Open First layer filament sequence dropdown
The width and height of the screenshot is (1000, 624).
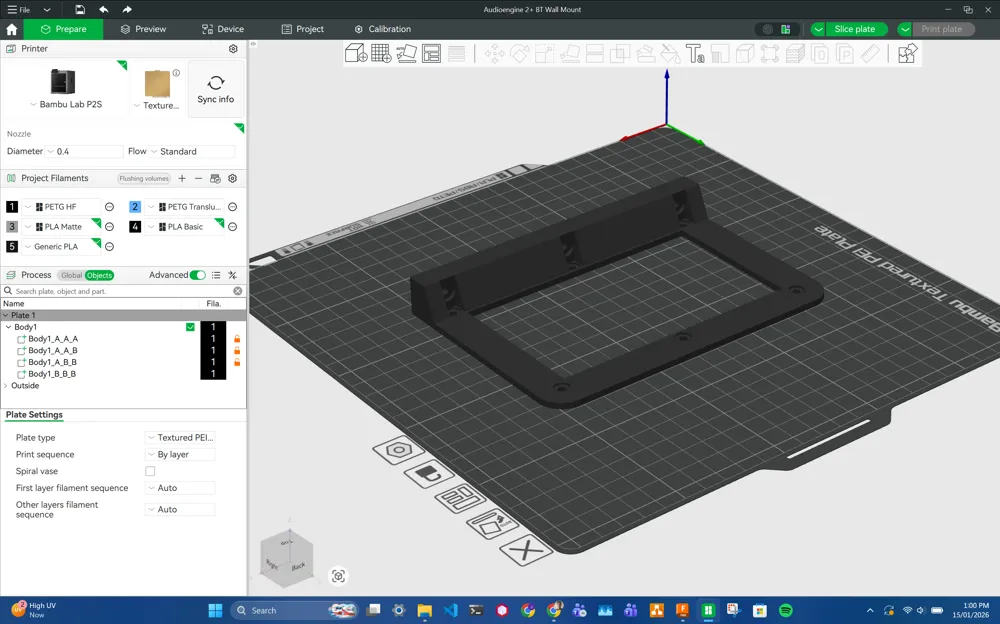point(180,487)
